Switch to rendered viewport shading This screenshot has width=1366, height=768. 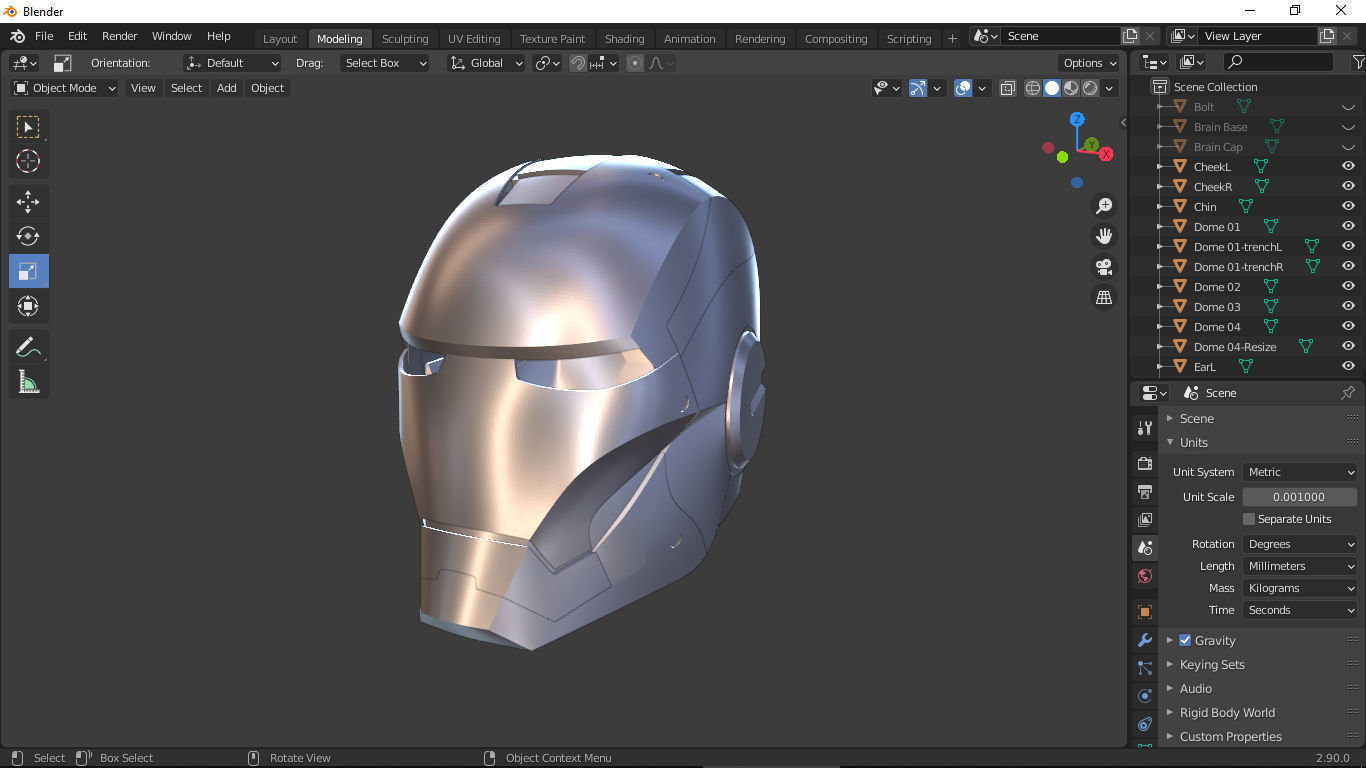point(1090,88)
